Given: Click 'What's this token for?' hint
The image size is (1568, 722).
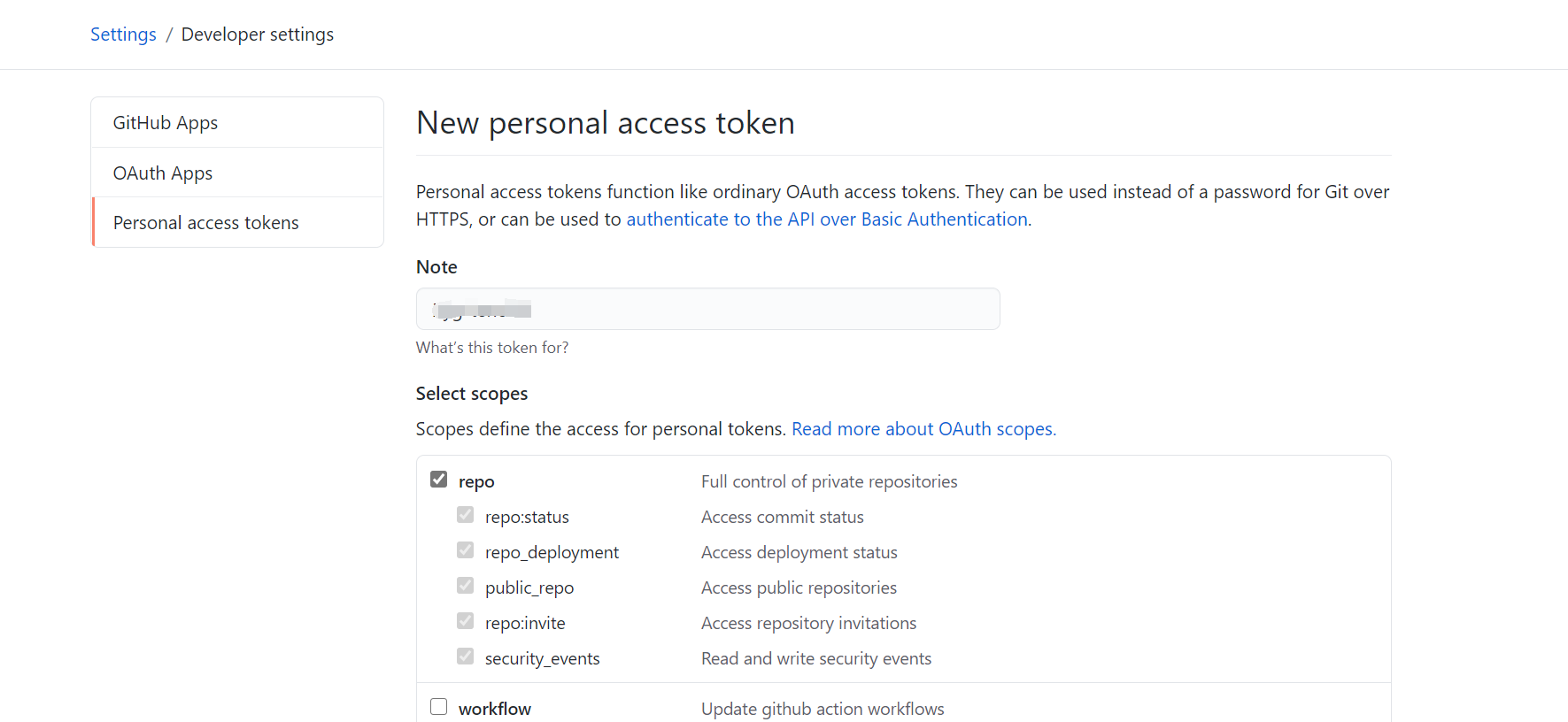Looking at the screenshot, I should click(492, 348).
